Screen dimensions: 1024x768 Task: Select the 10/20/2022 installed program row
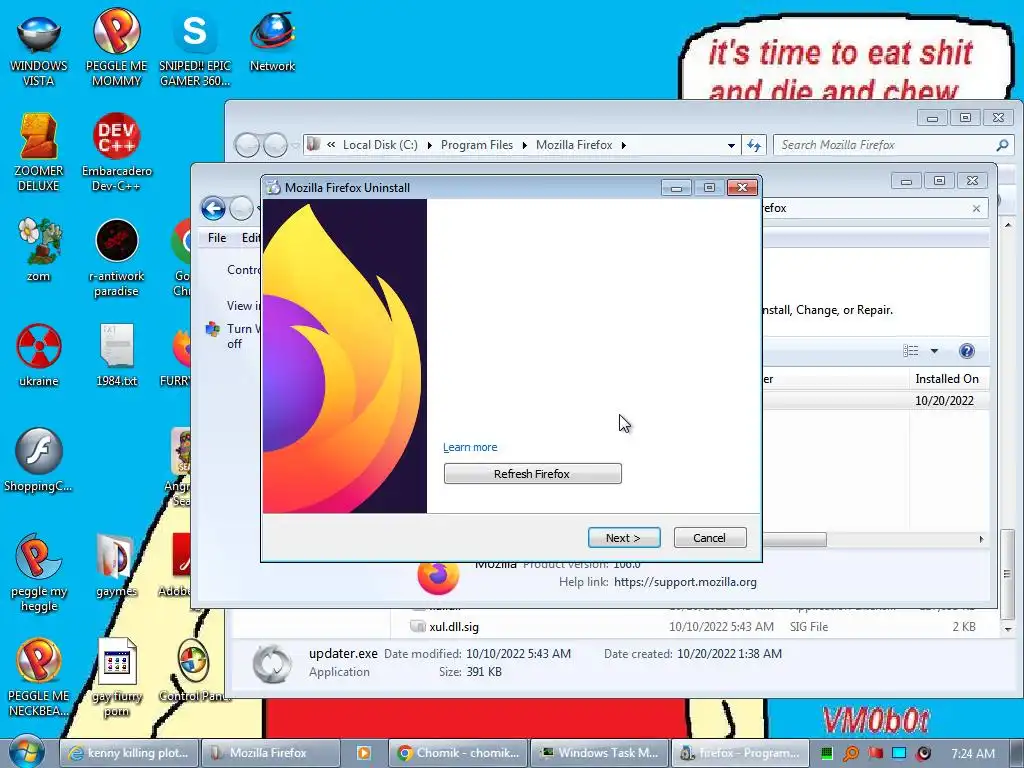pyautogui.click(x=875, y=400)
